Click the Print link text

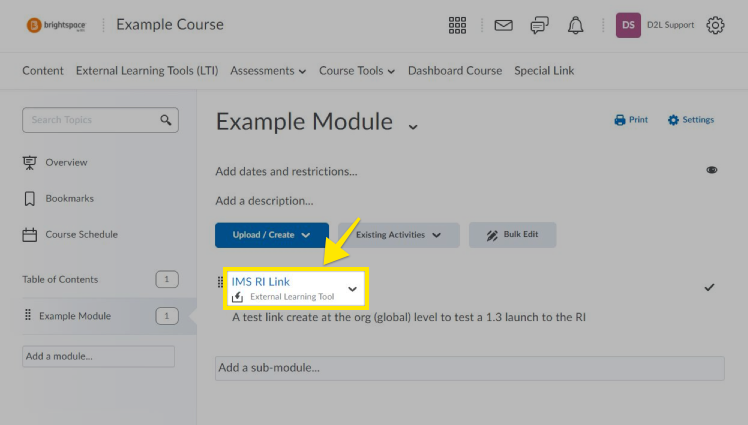pos(638,120)
